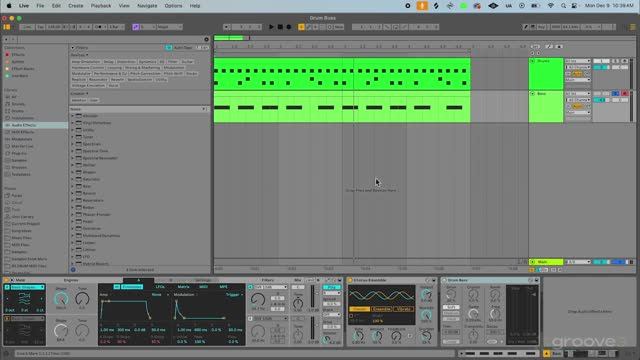Toggle the Bass track red arm button
Image resolution: width=640 pixels, height=360 pixels.
point(624,94)
